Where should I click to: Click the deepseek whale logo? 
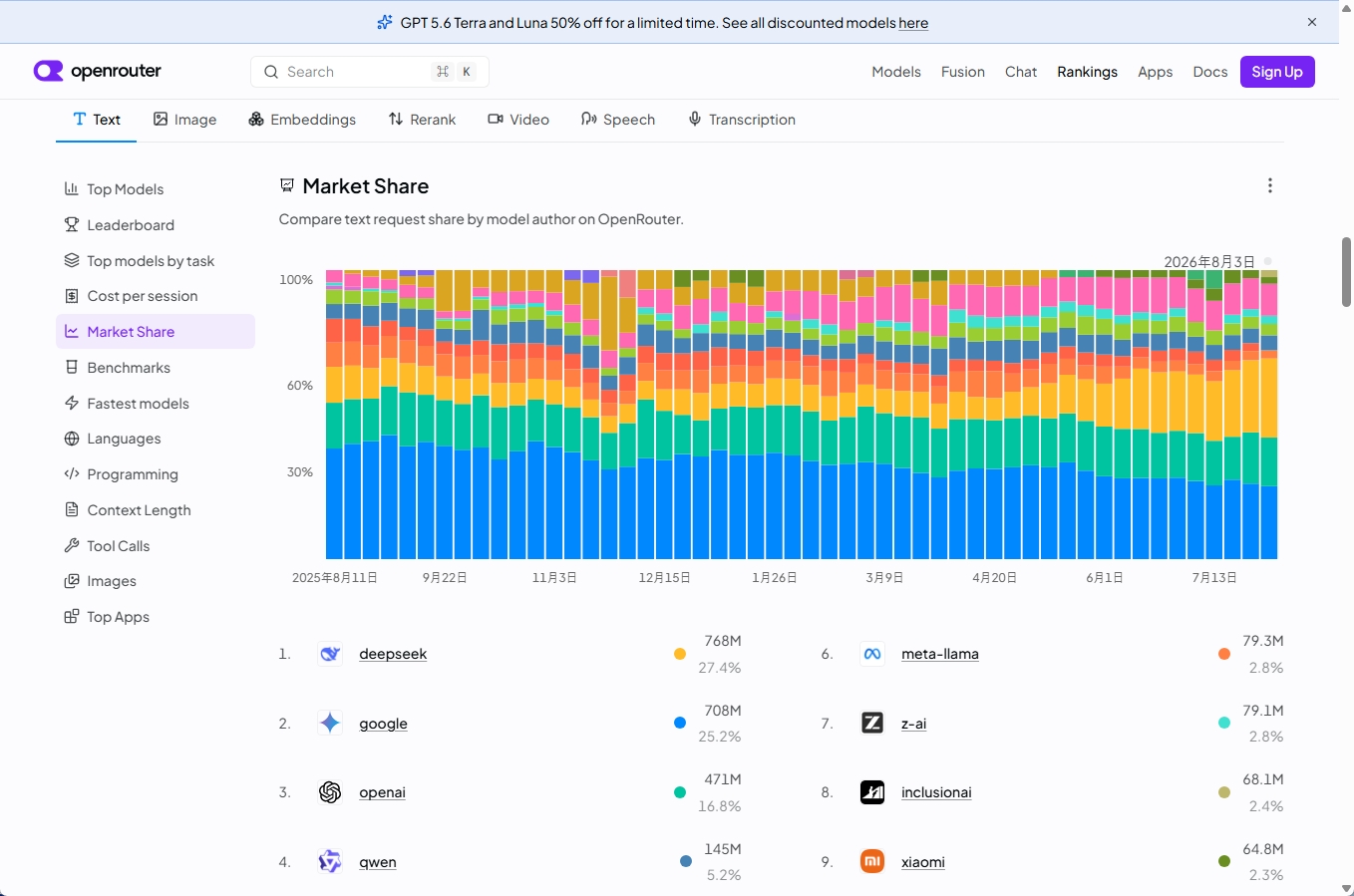[330, 654]
